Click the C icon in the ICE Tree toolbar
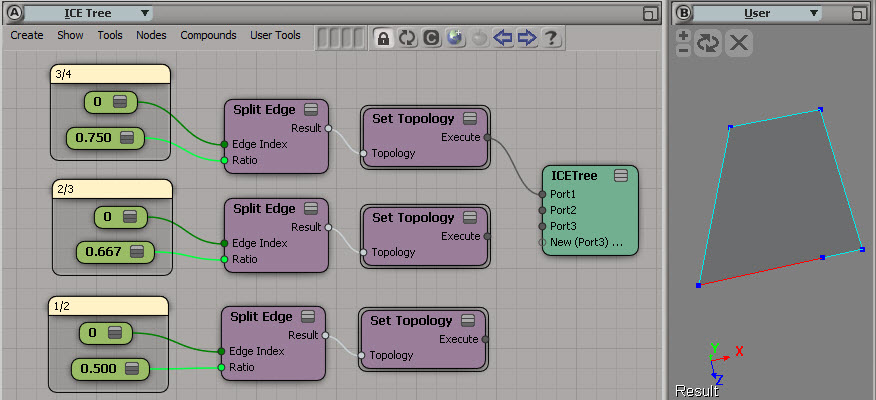 (431, 38)
